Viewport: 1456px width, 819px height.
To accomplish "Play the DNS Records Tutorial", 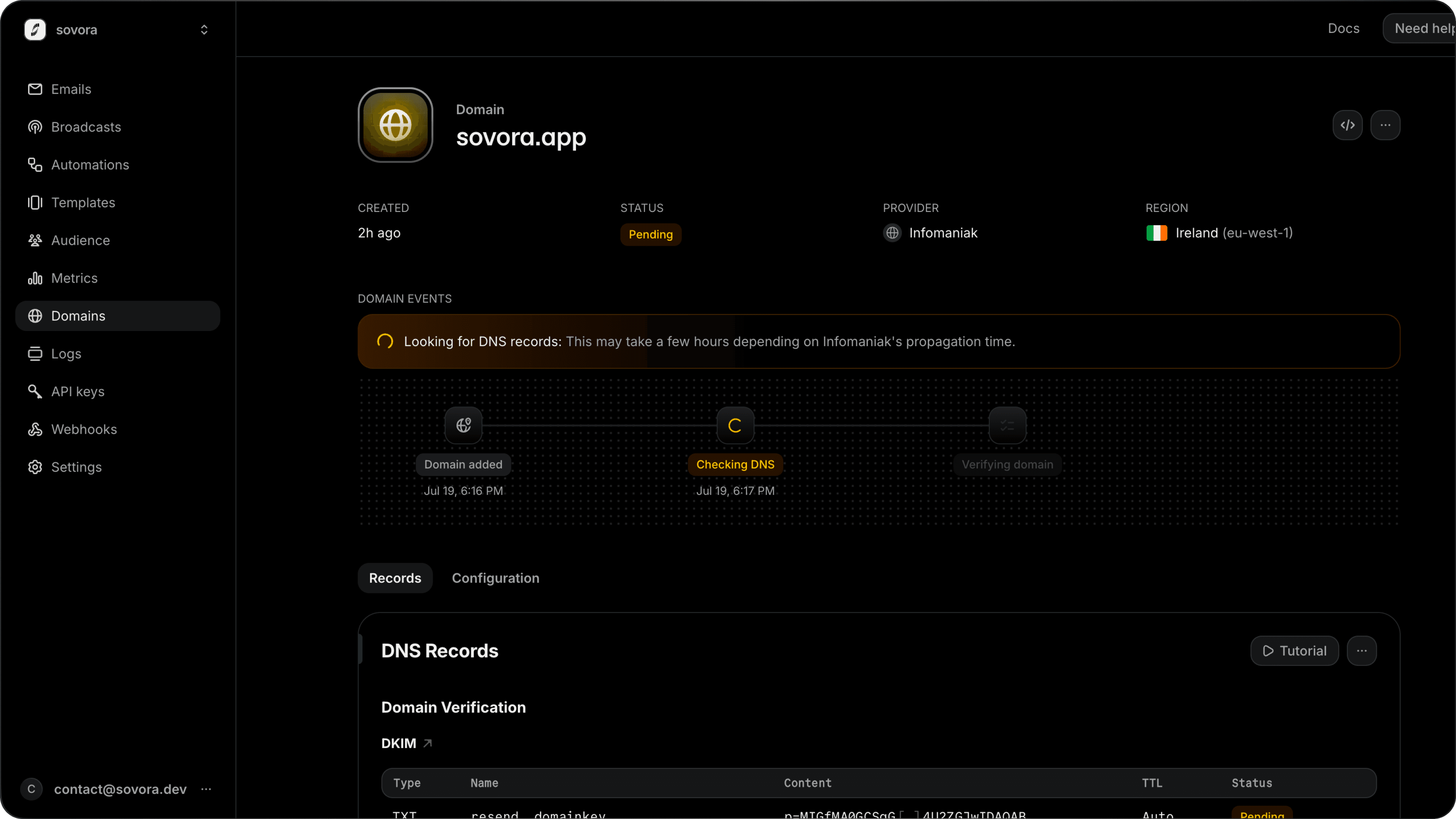I will (1294, 651).
